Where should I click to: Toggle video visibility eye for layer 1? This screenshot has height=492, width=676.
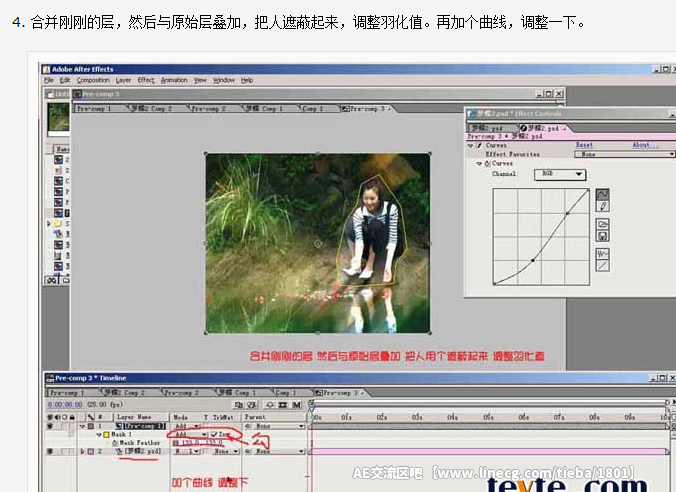point(50,426)
